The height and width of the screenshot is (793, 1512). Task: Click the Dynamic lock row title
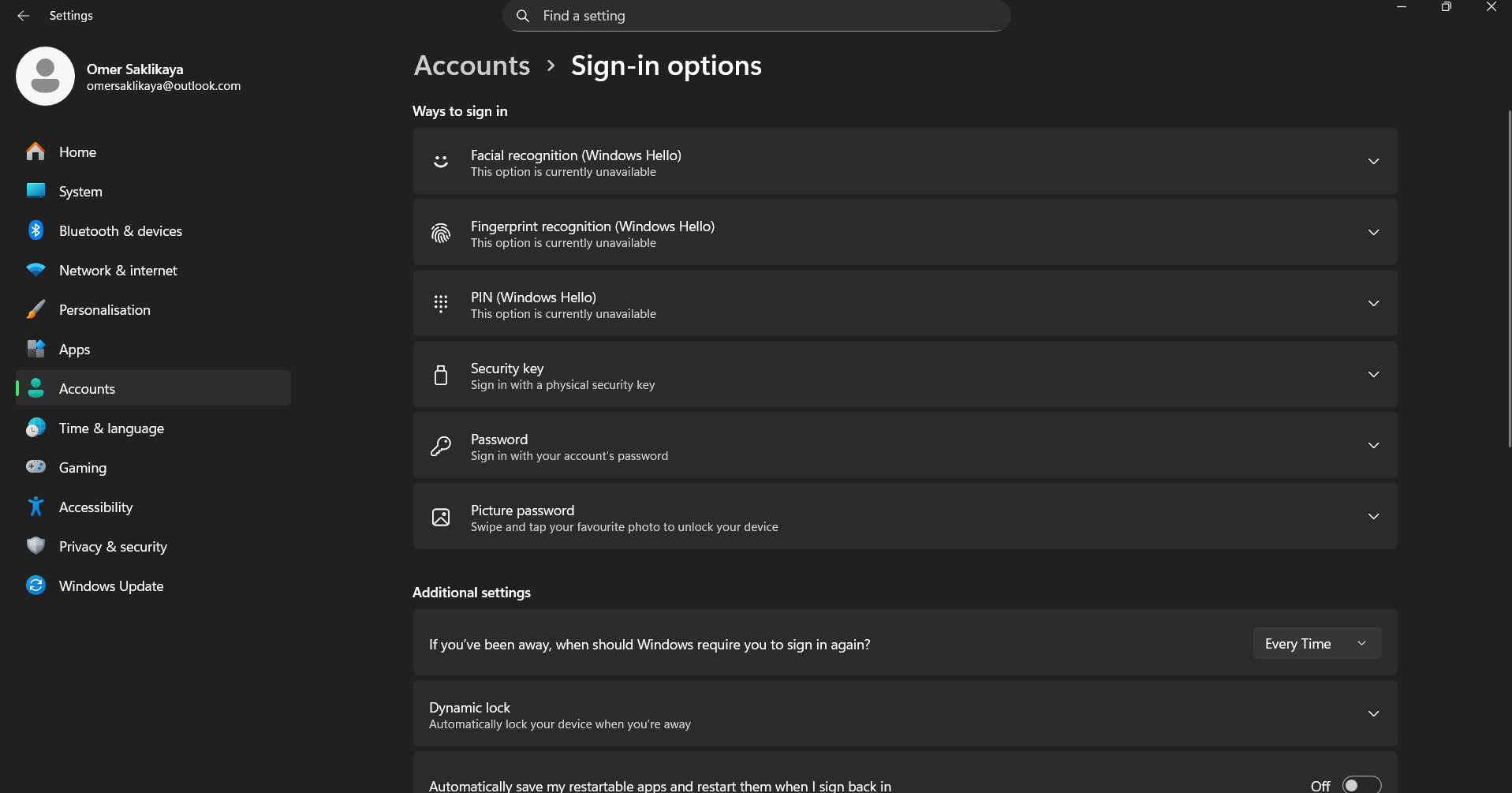tap(469, 708)
